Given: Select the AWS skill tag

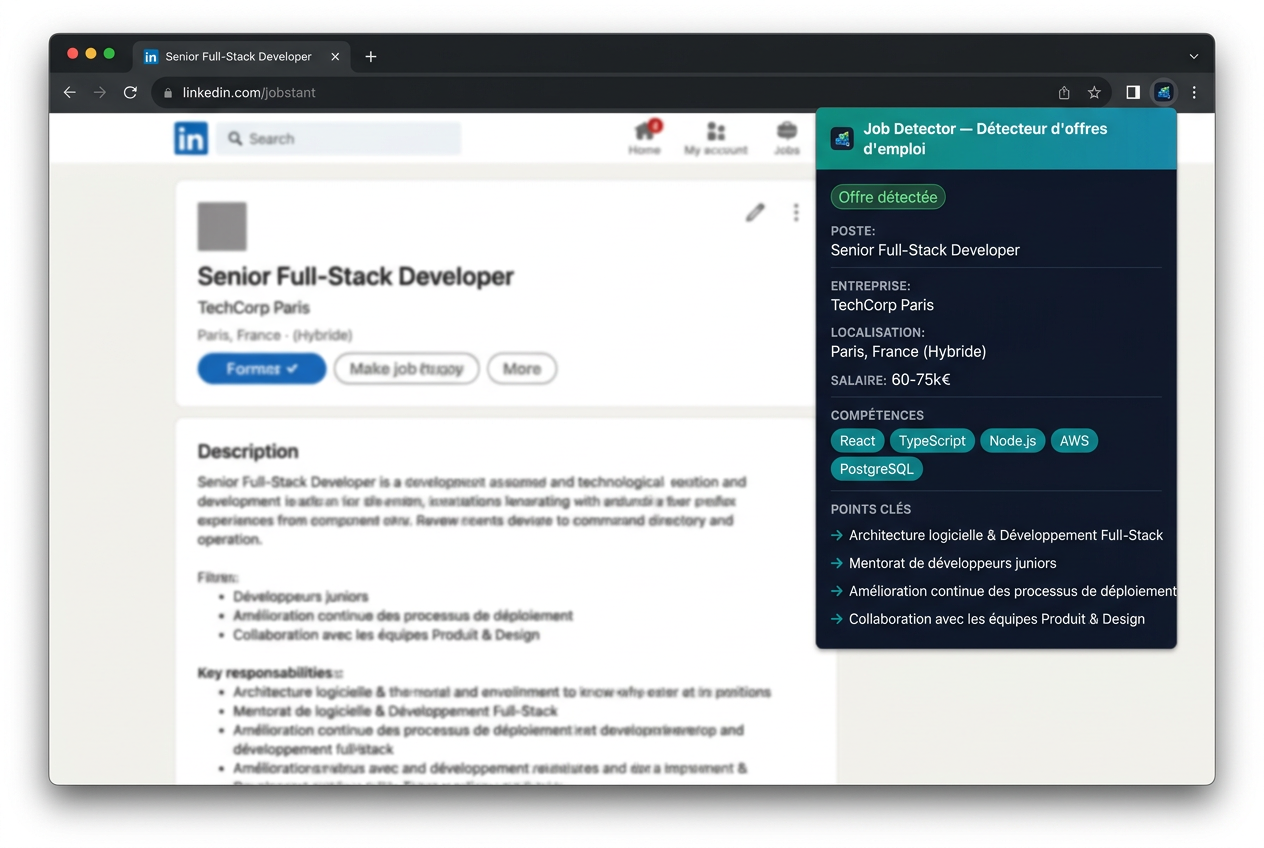Looking at the screenshot, I should coord(1074,441).
